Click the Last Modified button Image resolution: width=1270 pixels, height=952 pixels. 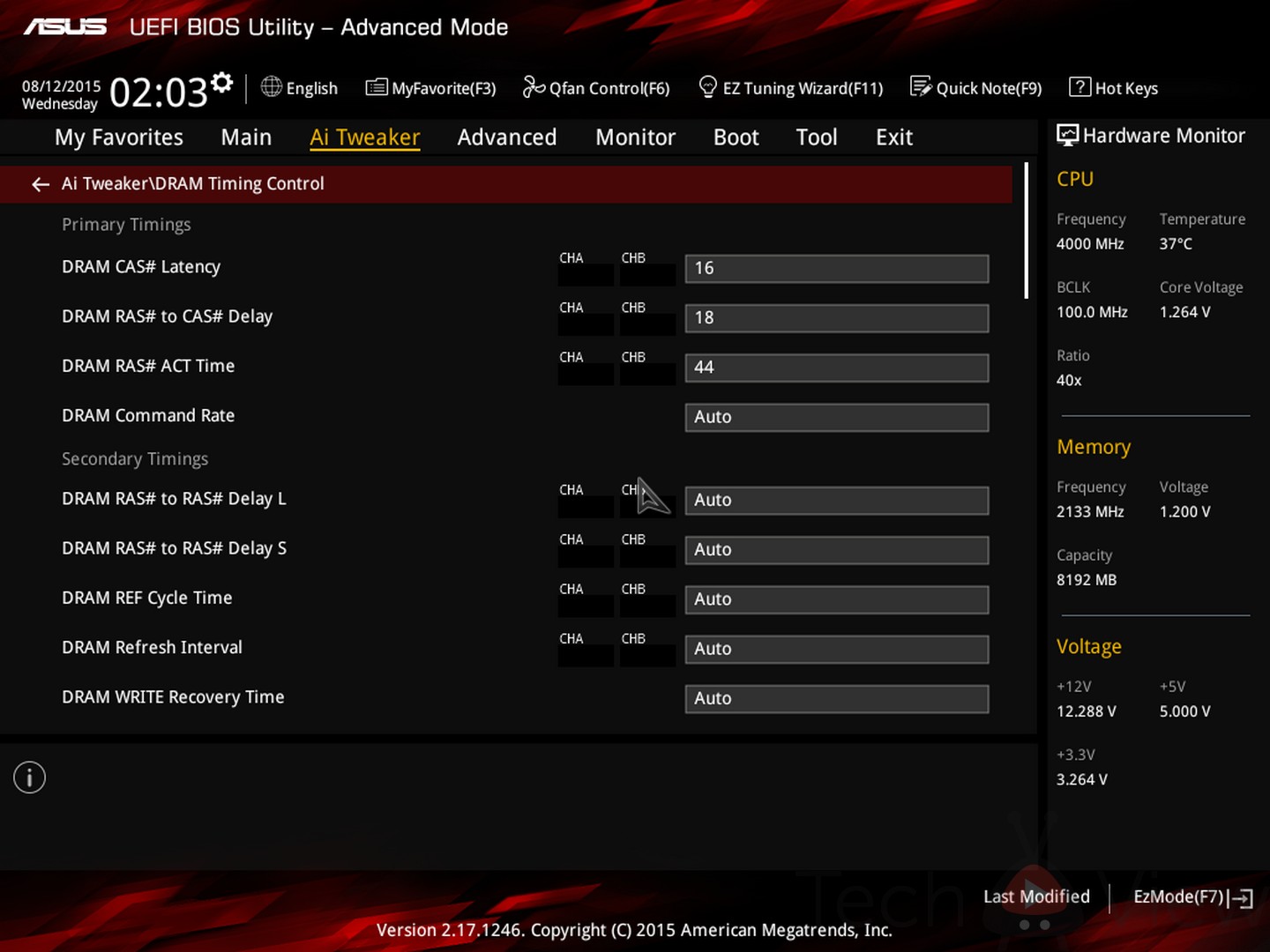1036,896
